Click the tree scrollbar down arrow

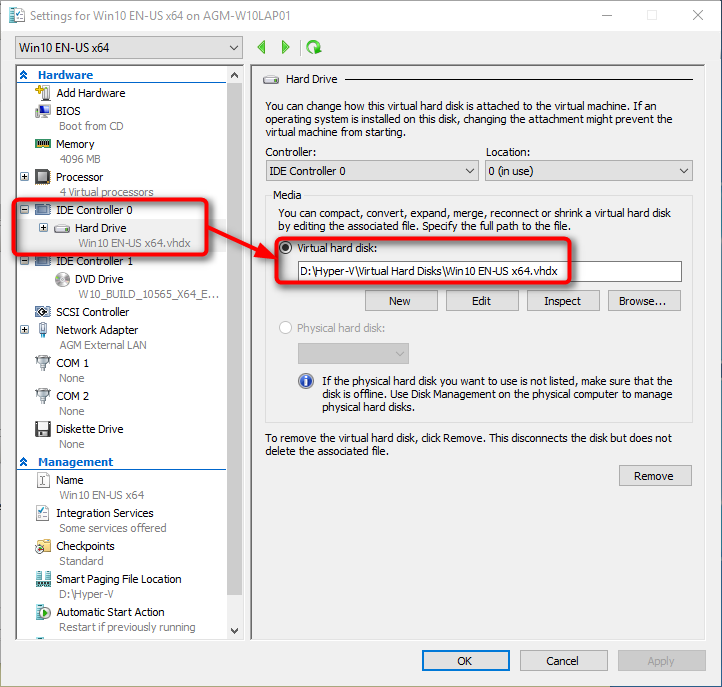pyautogui.click(x=234, y=631)
